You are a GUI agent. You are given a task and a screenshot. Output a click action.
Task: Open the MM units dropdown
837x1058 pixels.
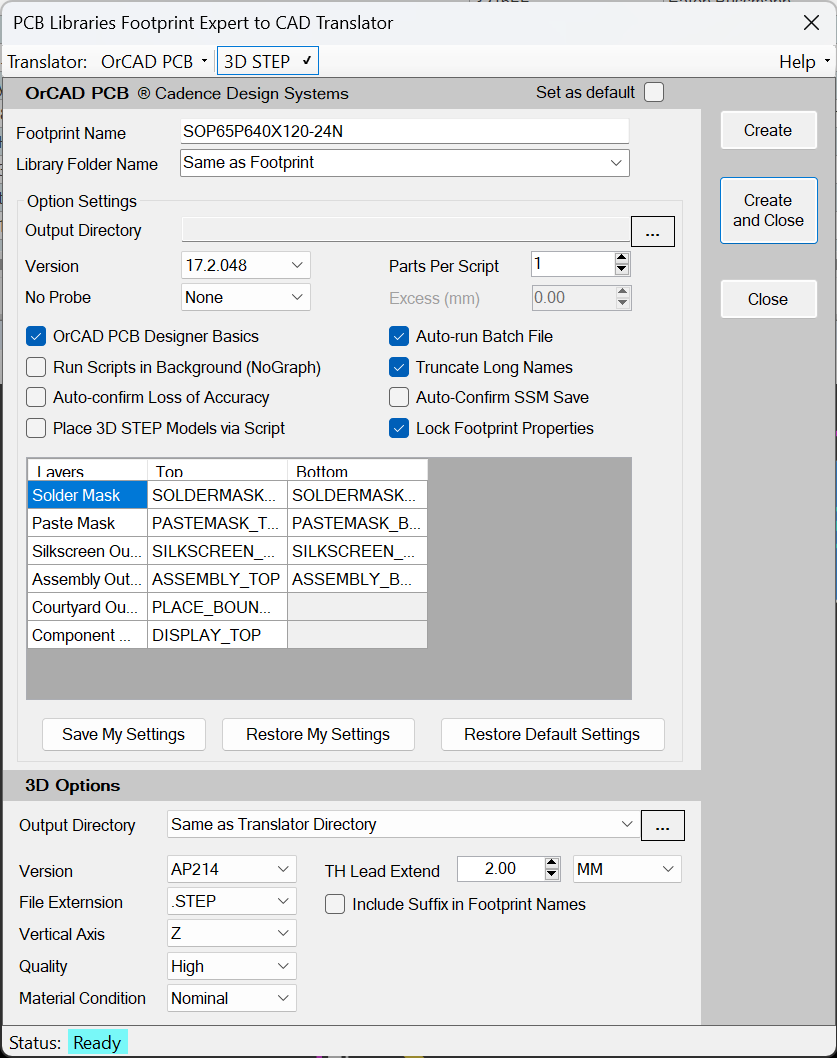627,869
